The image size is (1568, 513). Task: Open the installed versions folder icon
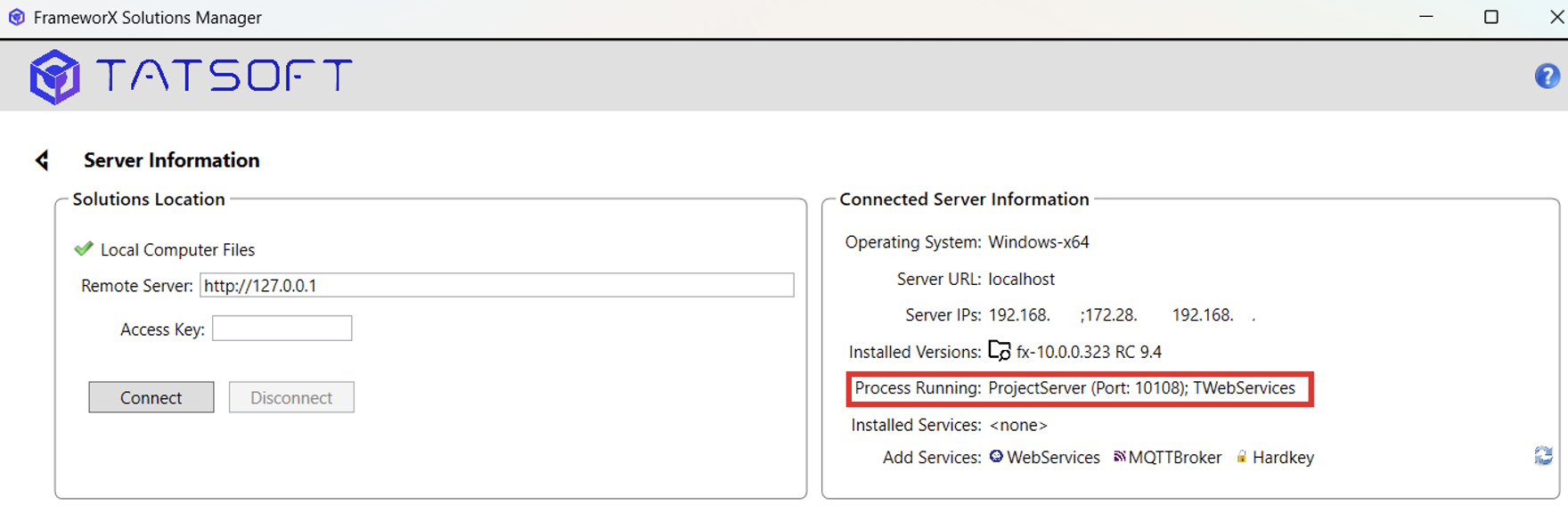pyautogui.click(x=1000, y=351)
